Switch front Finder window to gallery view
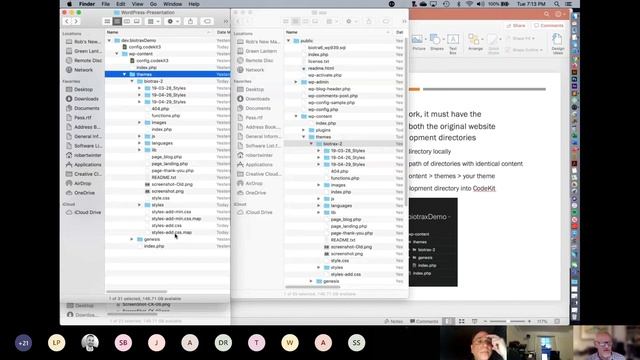 (137, 21)
